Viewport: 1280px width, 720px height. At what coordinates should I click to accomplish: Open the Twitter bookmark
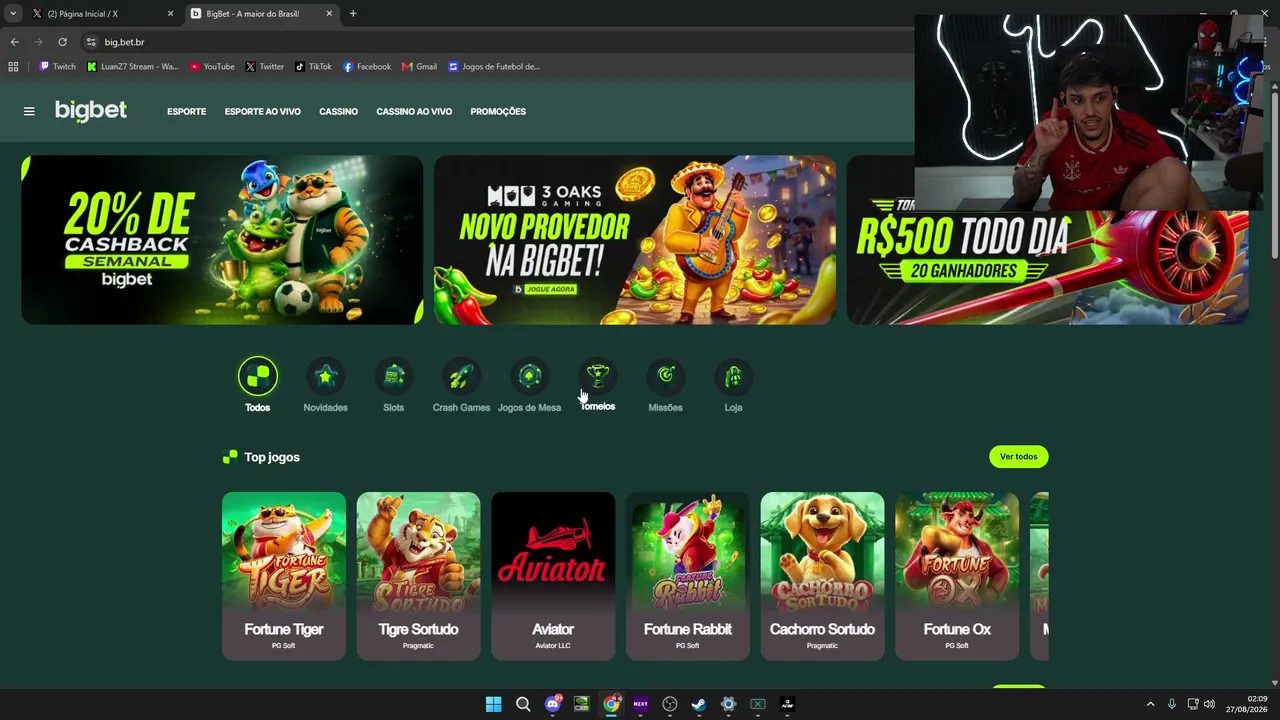(x=265, y=67)
